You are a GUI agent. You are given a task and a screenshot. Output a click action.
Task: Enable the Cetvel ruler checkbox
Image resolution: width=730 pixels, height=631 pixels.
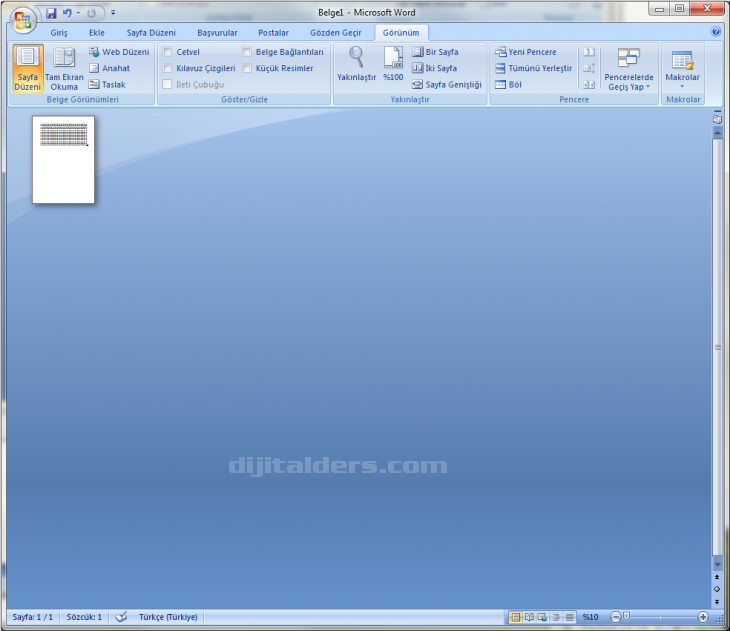pyautogui.click(x=168, y=52)
